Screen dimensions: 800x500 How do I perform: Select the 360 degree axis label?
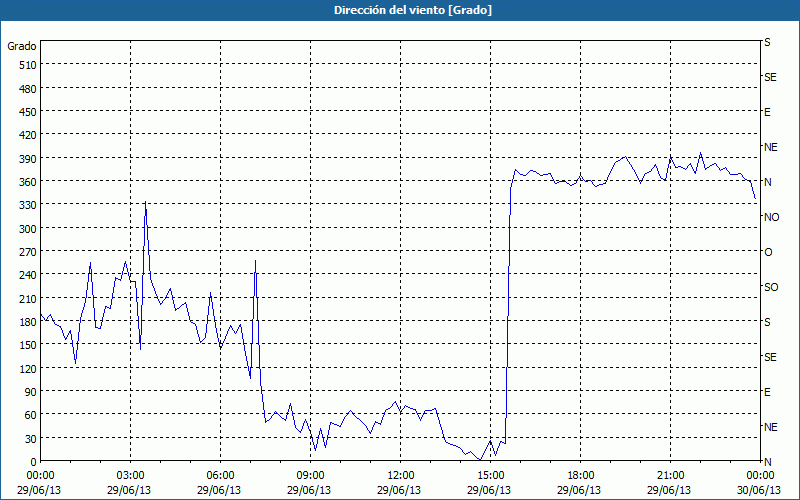click(29, 182)
